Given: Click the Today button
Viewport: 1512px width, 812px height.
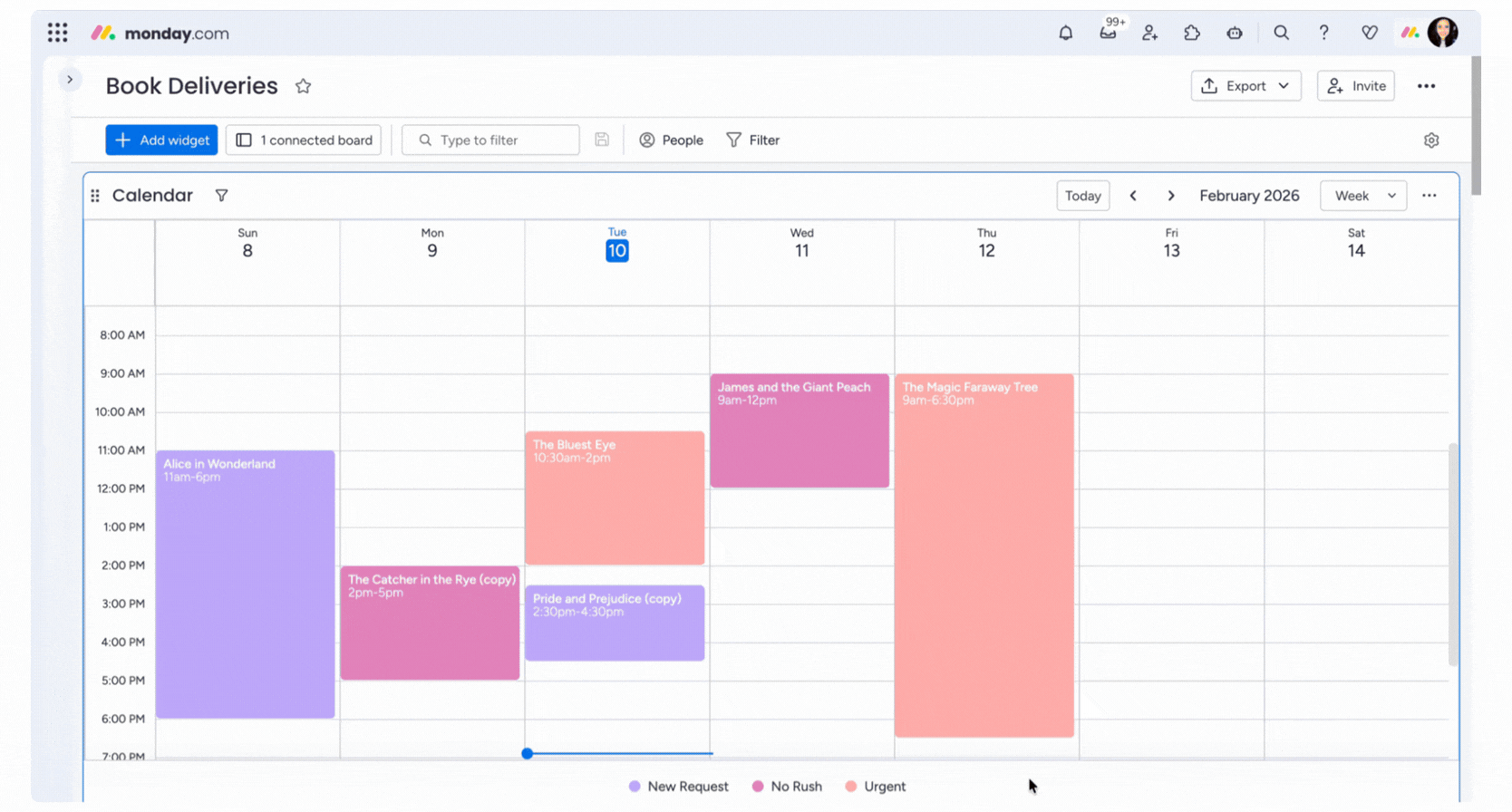Looking at the screenshot, I should (x=1082, y=196).
